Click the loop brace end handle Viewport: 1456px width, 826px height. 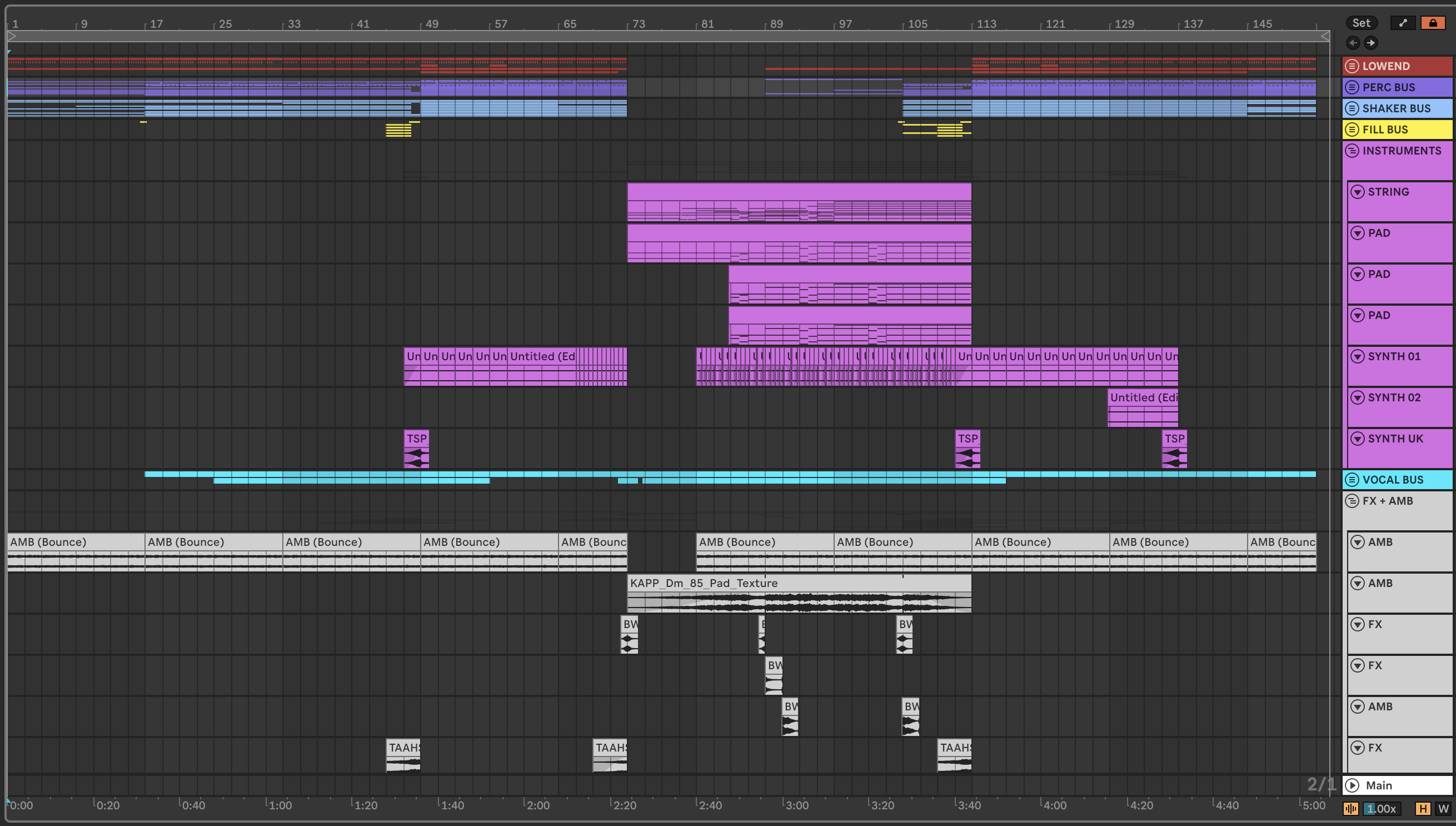[x=1325, y=36]
